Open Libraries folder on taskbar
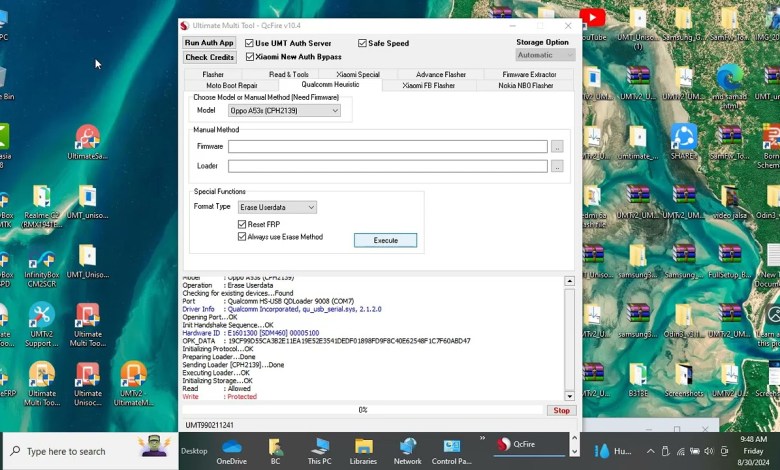Screen dimensions: 780x470 coord(363,449)
